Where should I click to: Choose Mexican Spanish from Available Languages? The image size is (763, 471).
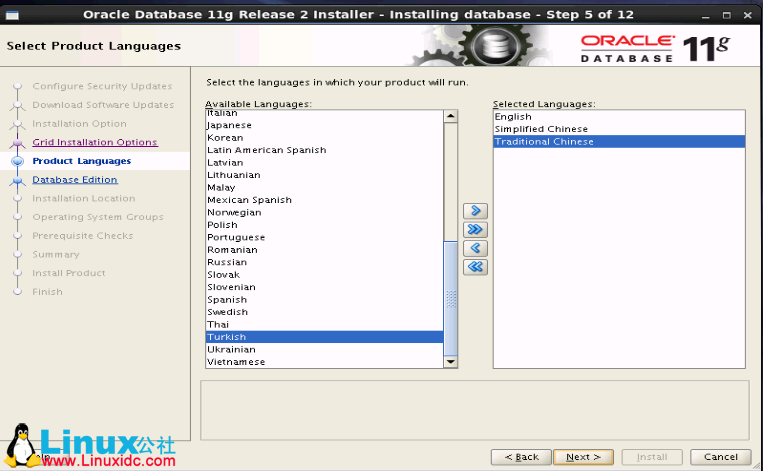tap(325, 200)
